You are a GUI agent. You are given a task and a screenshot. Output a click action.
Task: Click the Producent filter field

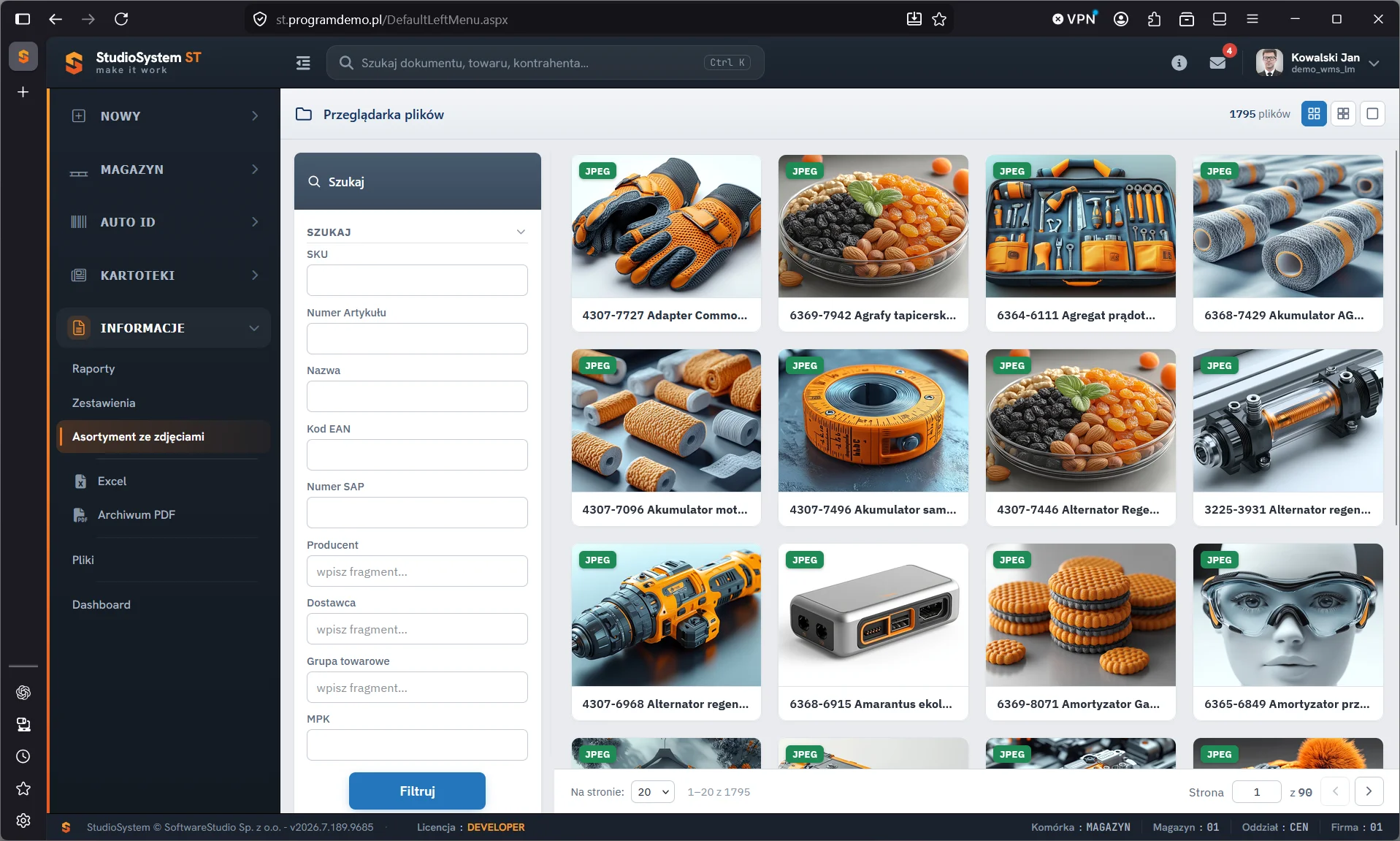pyautogui.click(x=417, y=571)
